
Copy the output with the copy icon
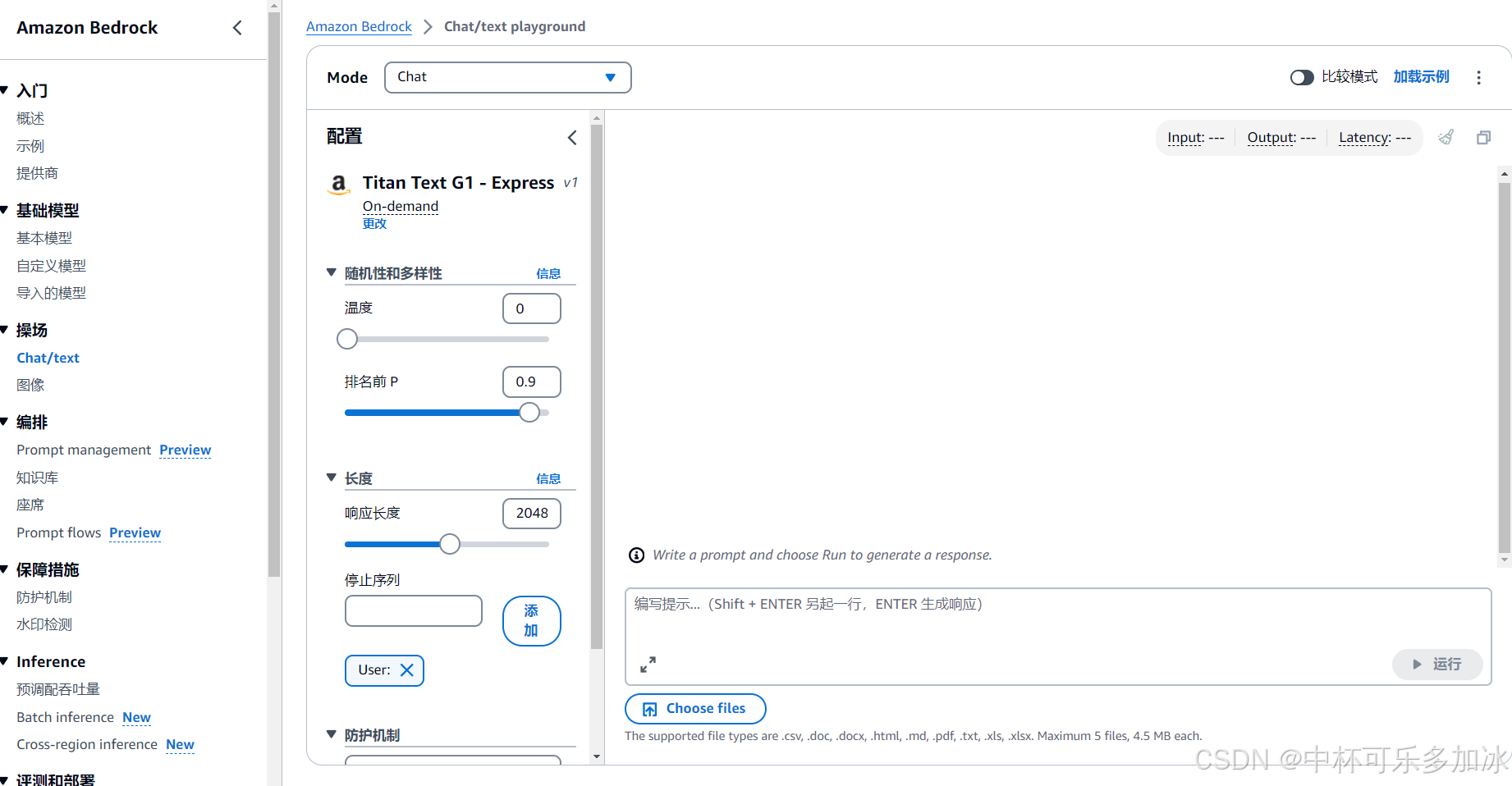[1483, 137]
